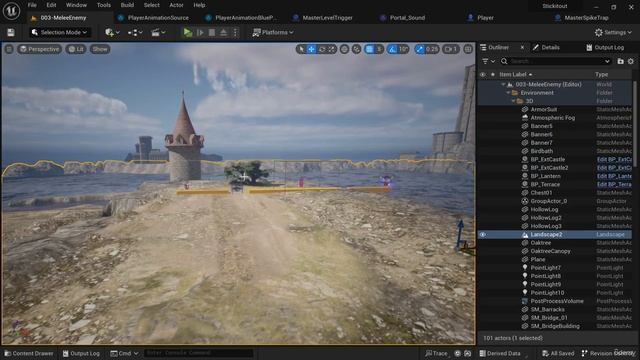Image resolution: width=640 pixels, height=360 pixels.
Task: Toggle scale snapping on or off
Action: click(x=419, y=49)
